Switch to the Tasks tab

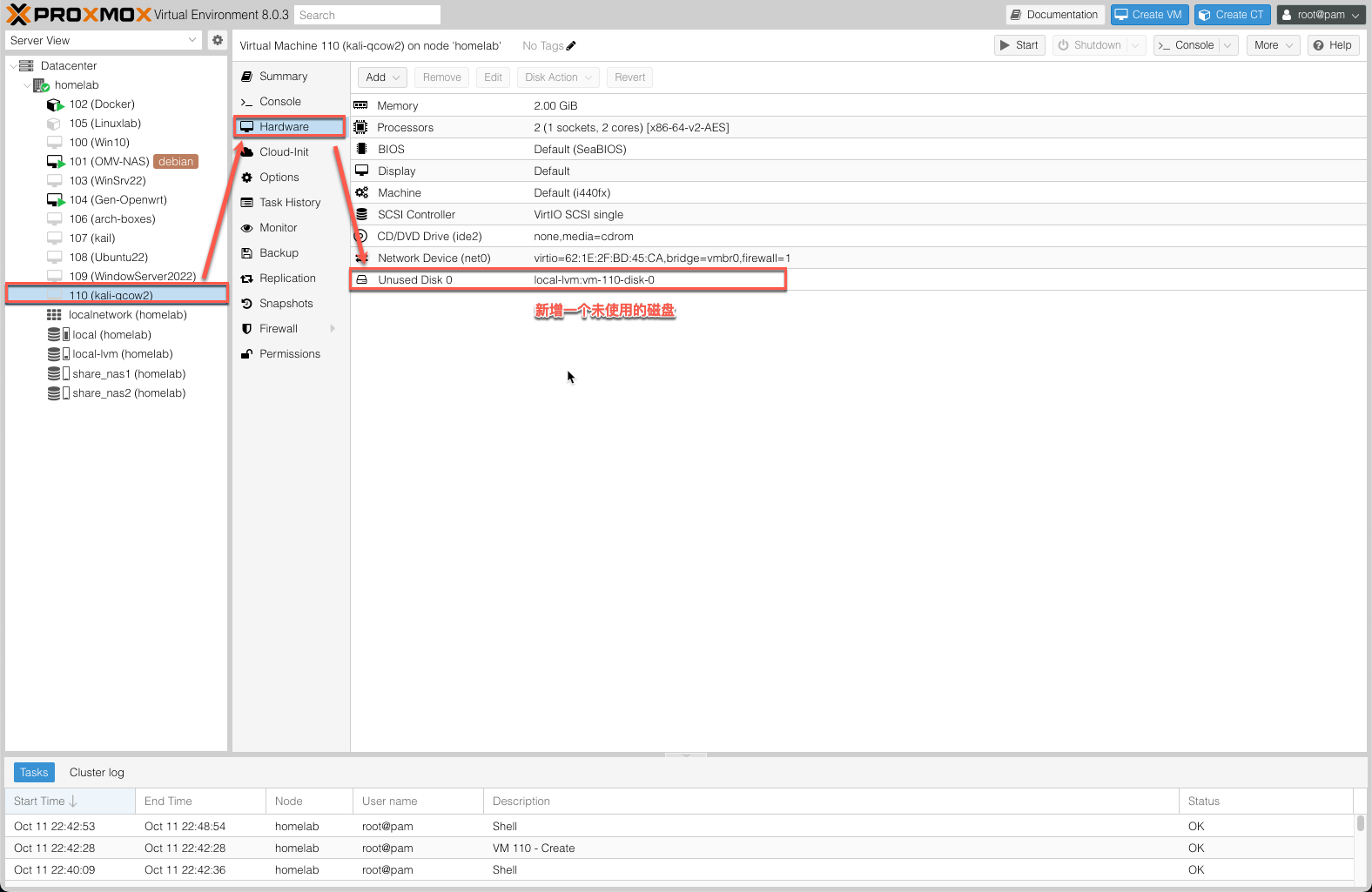click(x=34, y=773)
